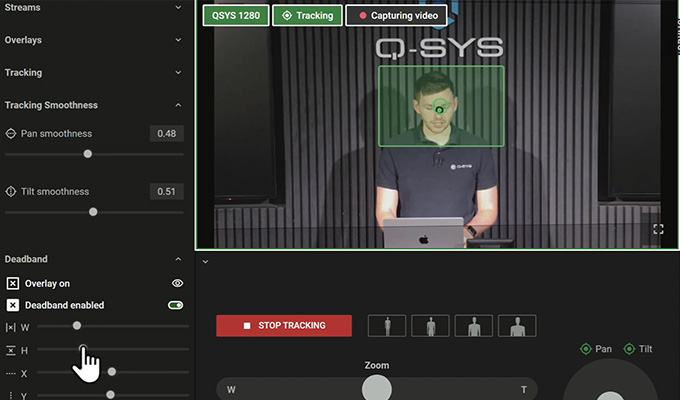Select the full body framing preset
This screenshot has height=400, width=680.
[x=387, y=326]
